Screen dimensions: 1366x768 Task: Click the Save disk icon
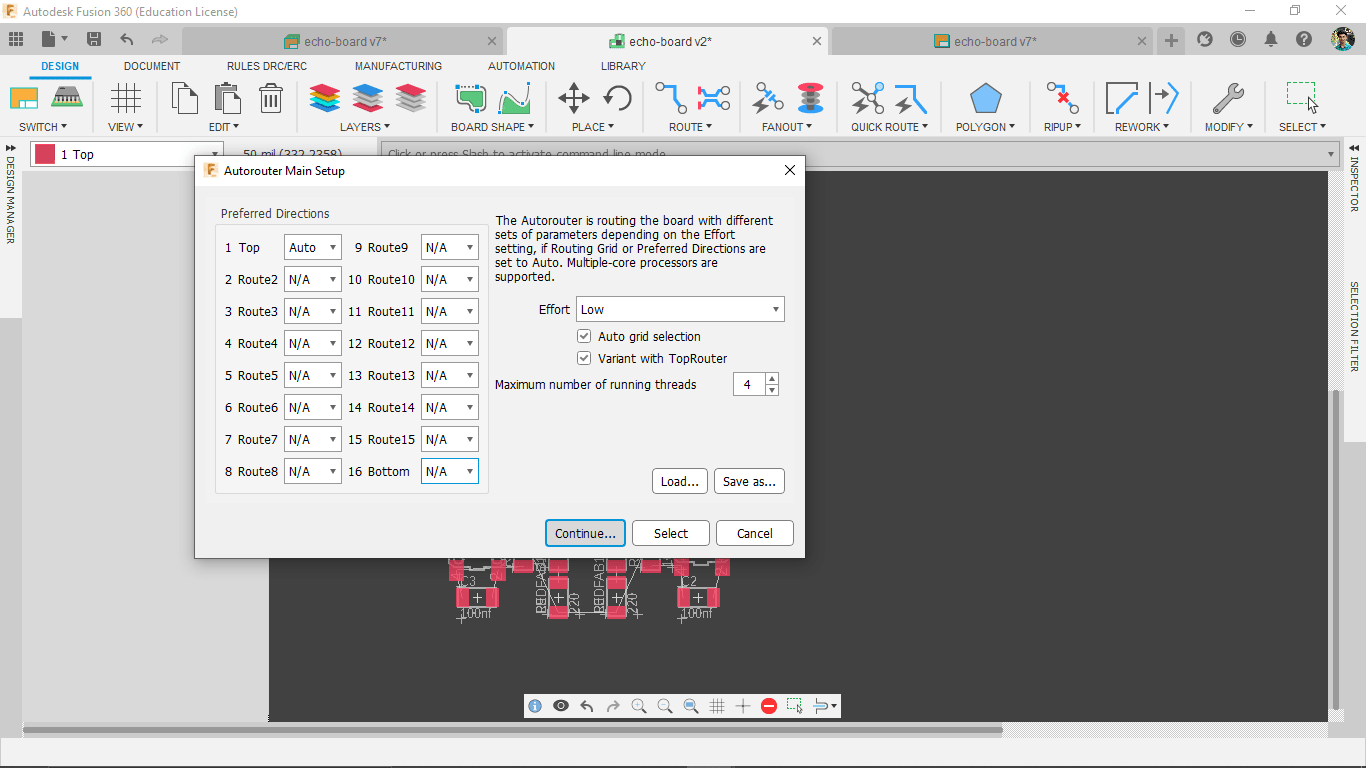click(x=94, y=39)
